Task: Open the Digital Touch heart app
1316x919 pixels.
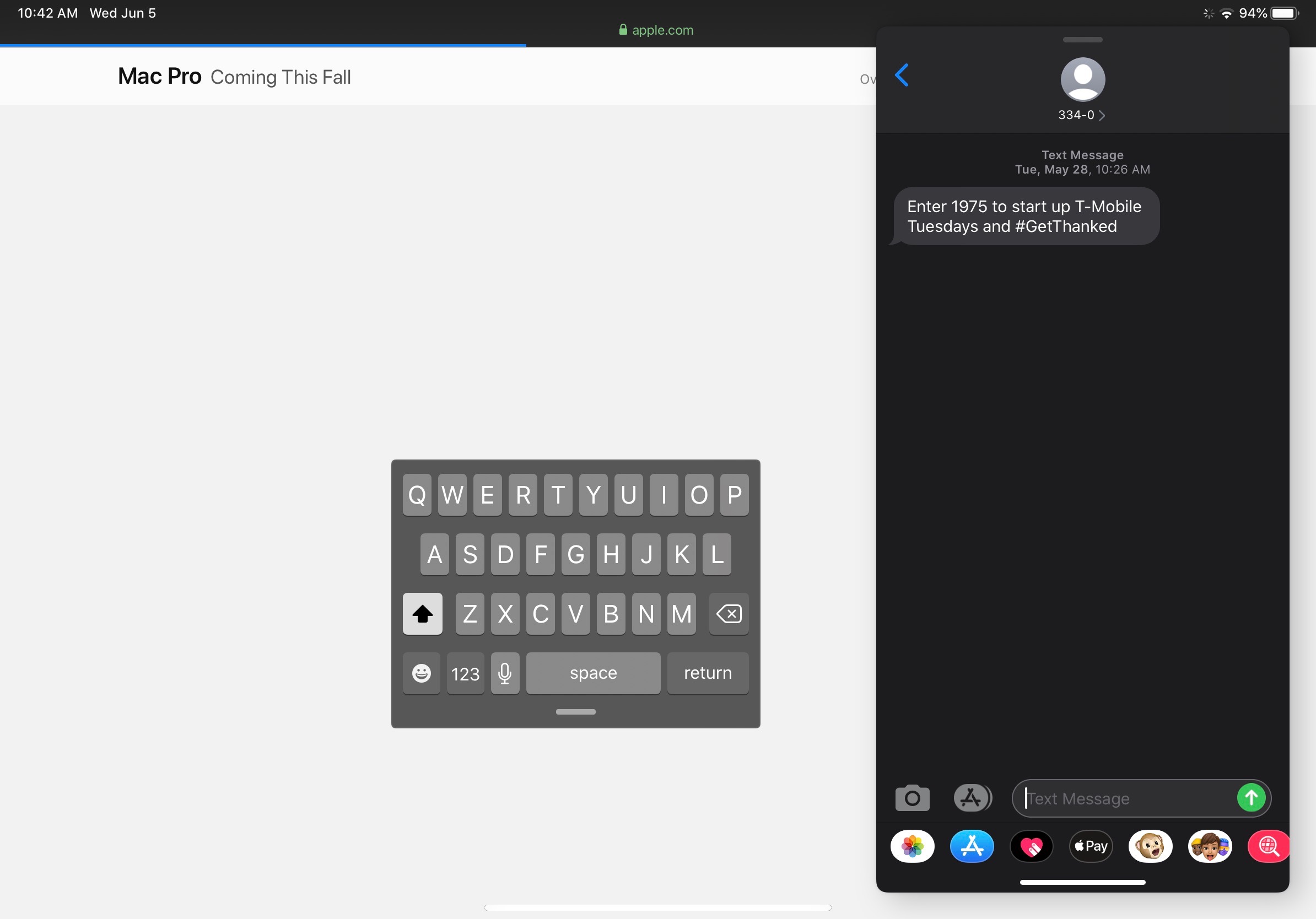Action: (x=1031, y=846)
